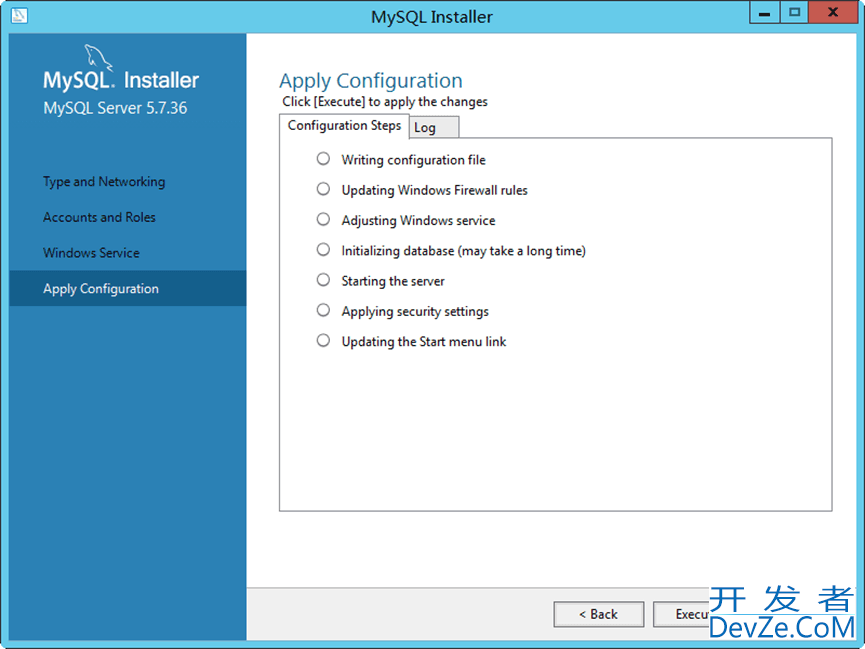Close the MySQL Installer window
Image resolution: width=865 pixels, height=649 pixels.
tap(832, 13)
